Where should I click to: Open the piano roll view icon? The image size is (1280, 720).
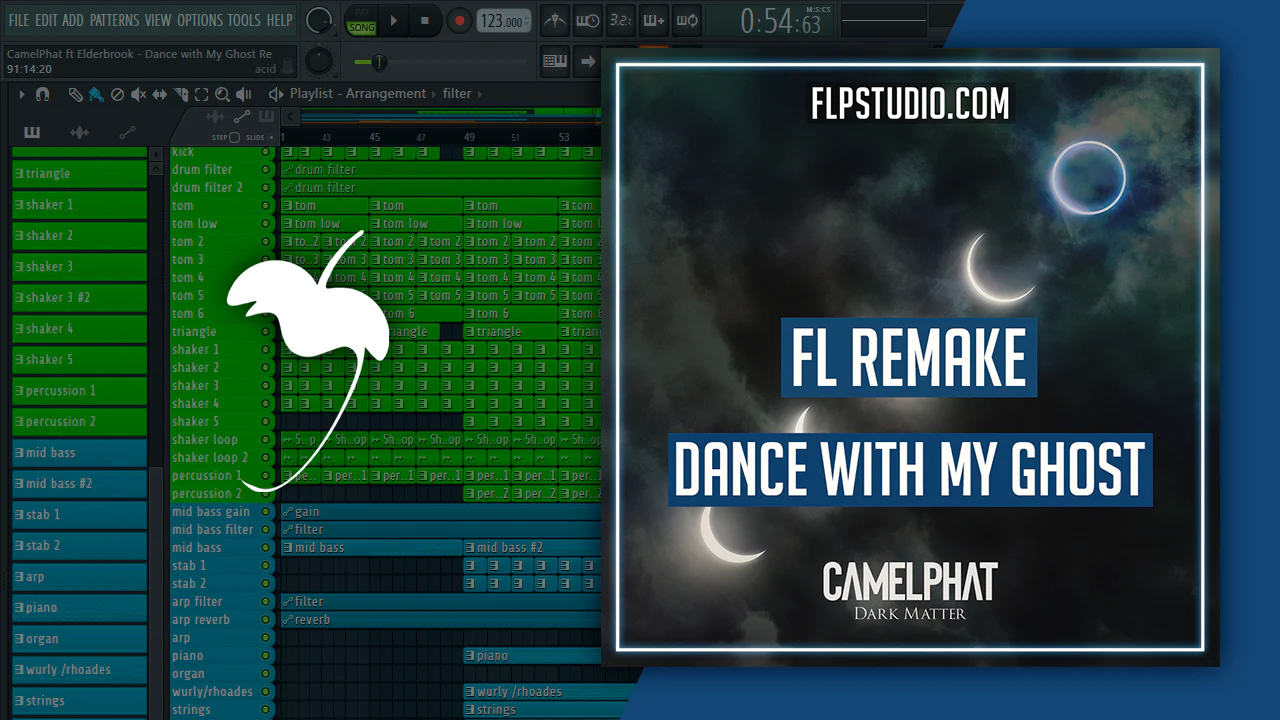555,61
